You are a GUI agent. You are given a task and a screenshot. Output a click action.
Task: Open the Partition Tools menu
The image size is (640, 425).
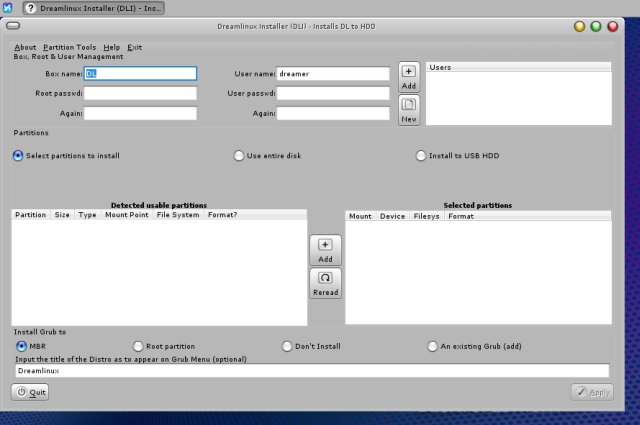(x=69, y=47)
